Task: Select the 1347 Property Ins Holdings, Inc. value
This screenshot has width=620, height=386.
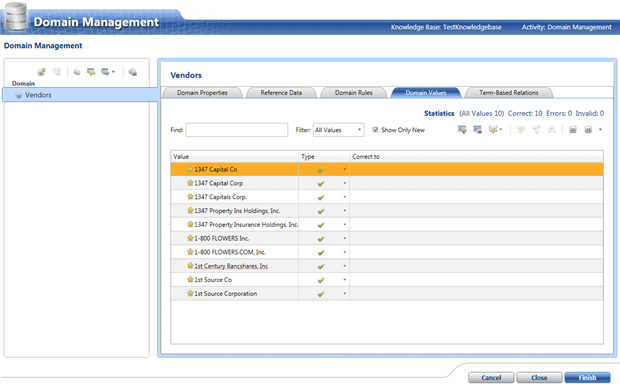Action: [x=237, y=211]
